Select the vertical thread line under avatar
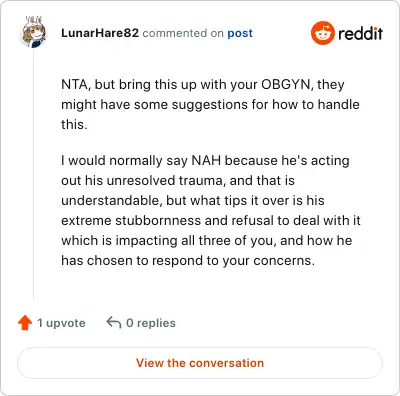 click(34, 174)
